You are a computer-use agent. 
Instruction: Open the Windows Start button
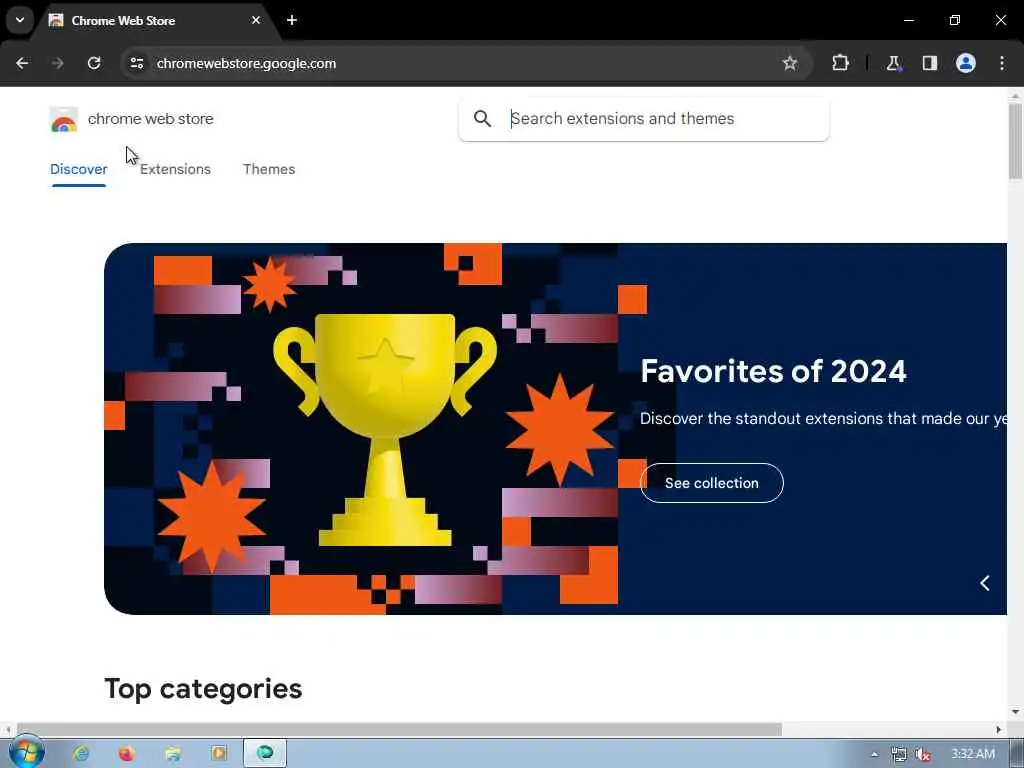point(27,753)
